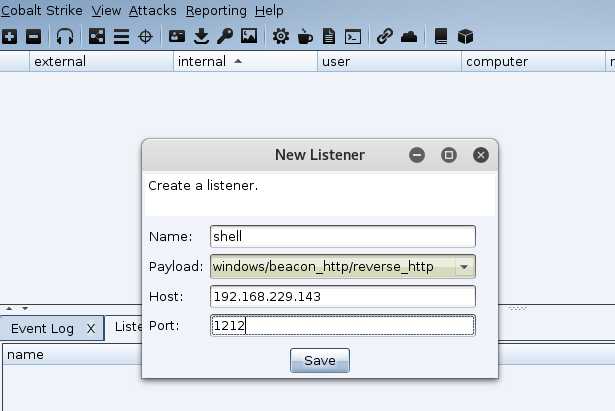Click the cube about icon
The image size is (615, 411).
466,37
